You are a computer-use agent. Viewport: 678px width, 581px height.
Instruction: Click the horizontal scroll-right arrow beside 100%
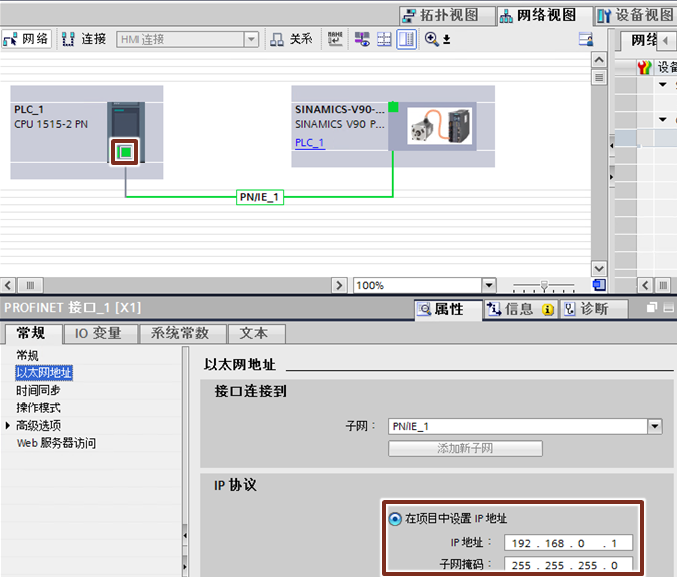[339, 285]
